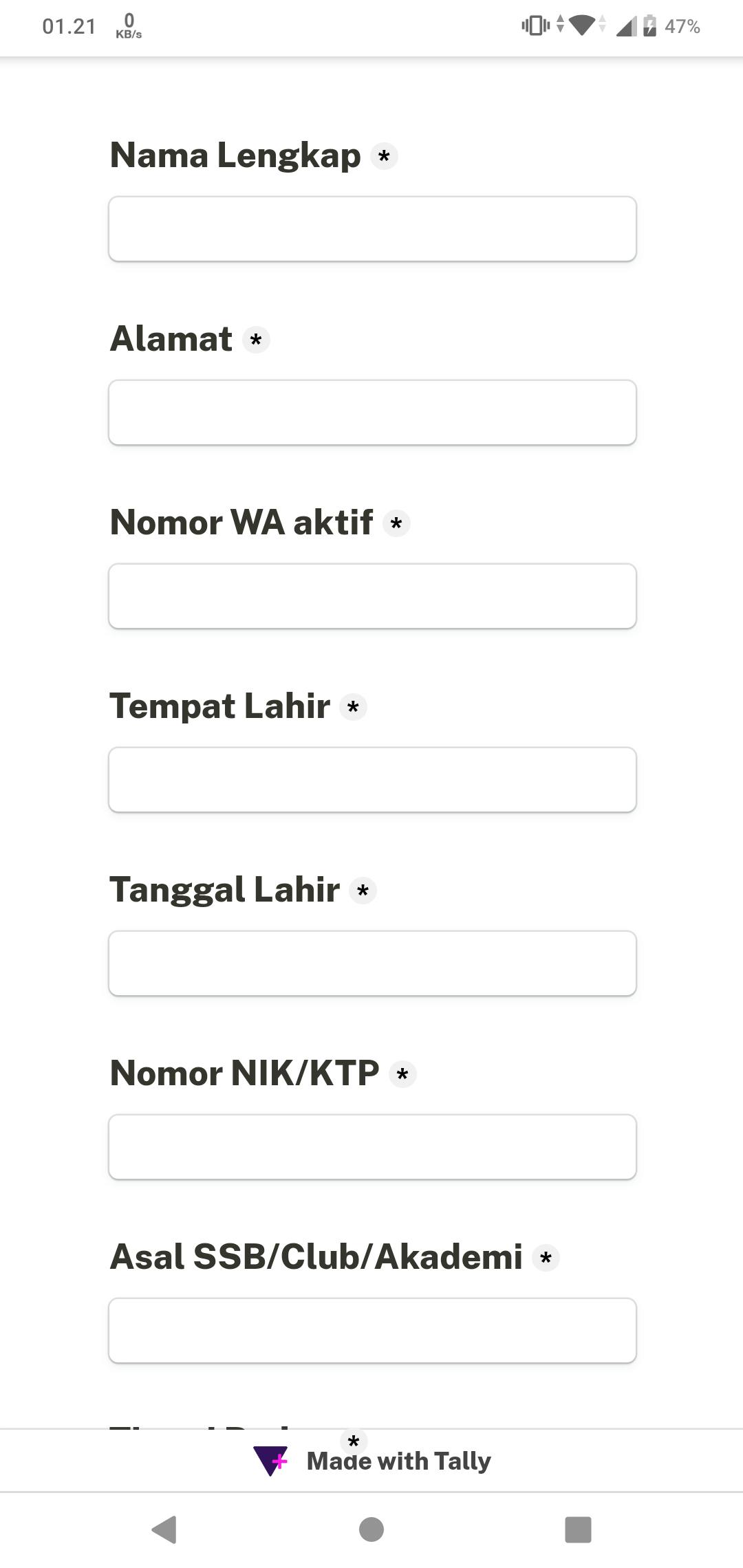The height and width of the screenshot is (1568, 743).
Task: Tap the Wi-Fi signal status icon
Action: (582, 26)
